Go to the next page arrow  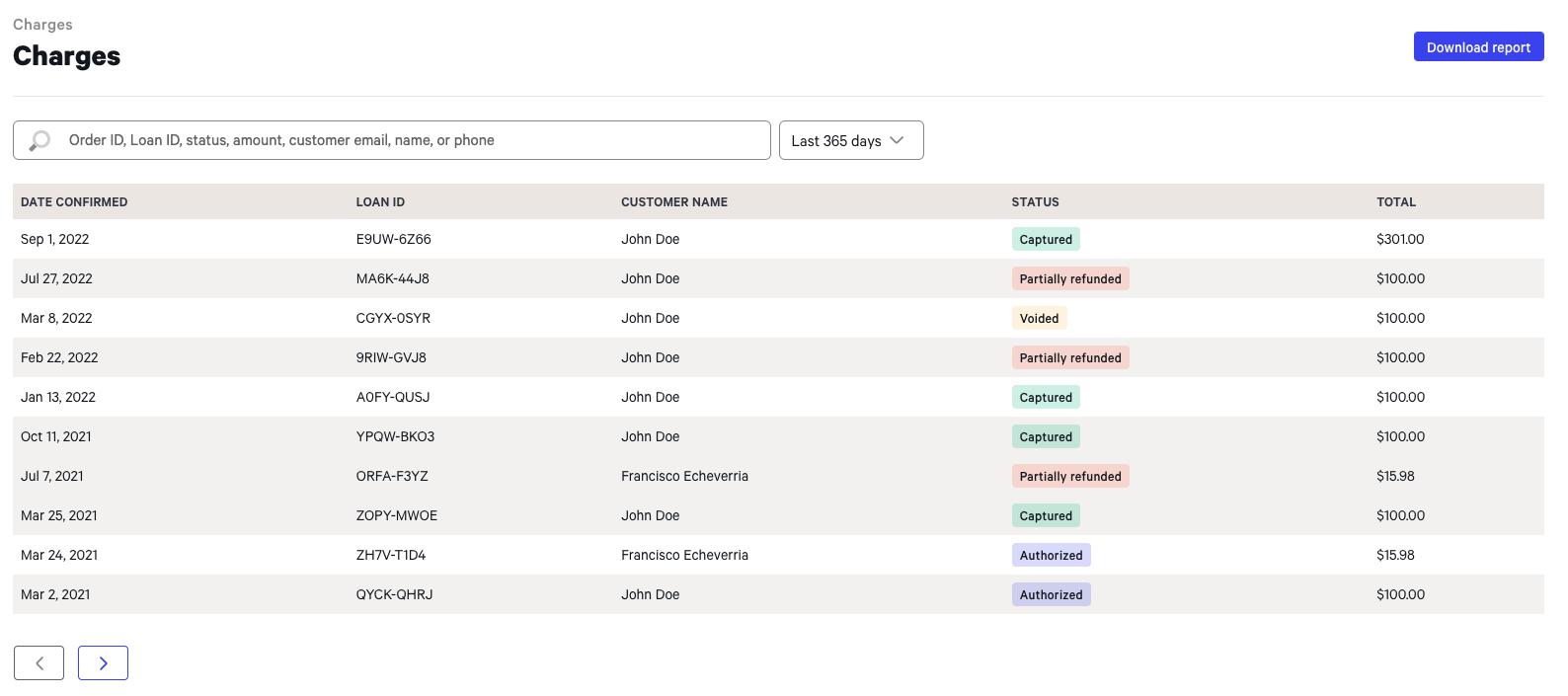click(x=103, y=663)
